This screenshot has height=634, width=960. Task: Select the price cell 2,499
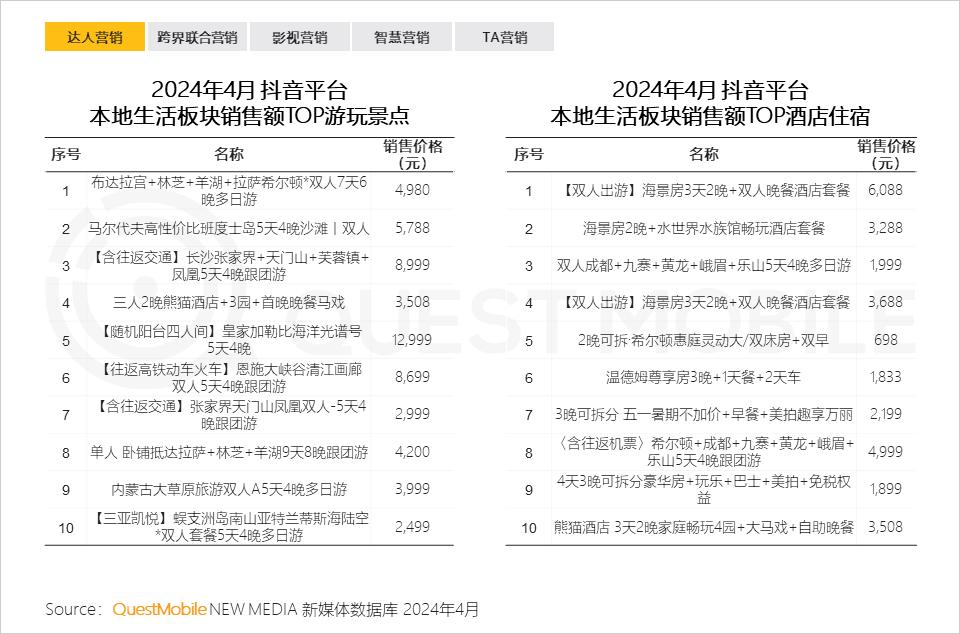click(413, 527)
